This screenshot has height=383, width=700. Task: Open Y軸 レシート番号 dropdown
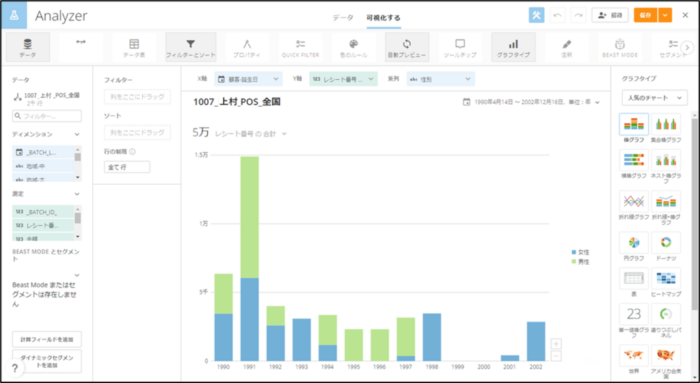343,79
